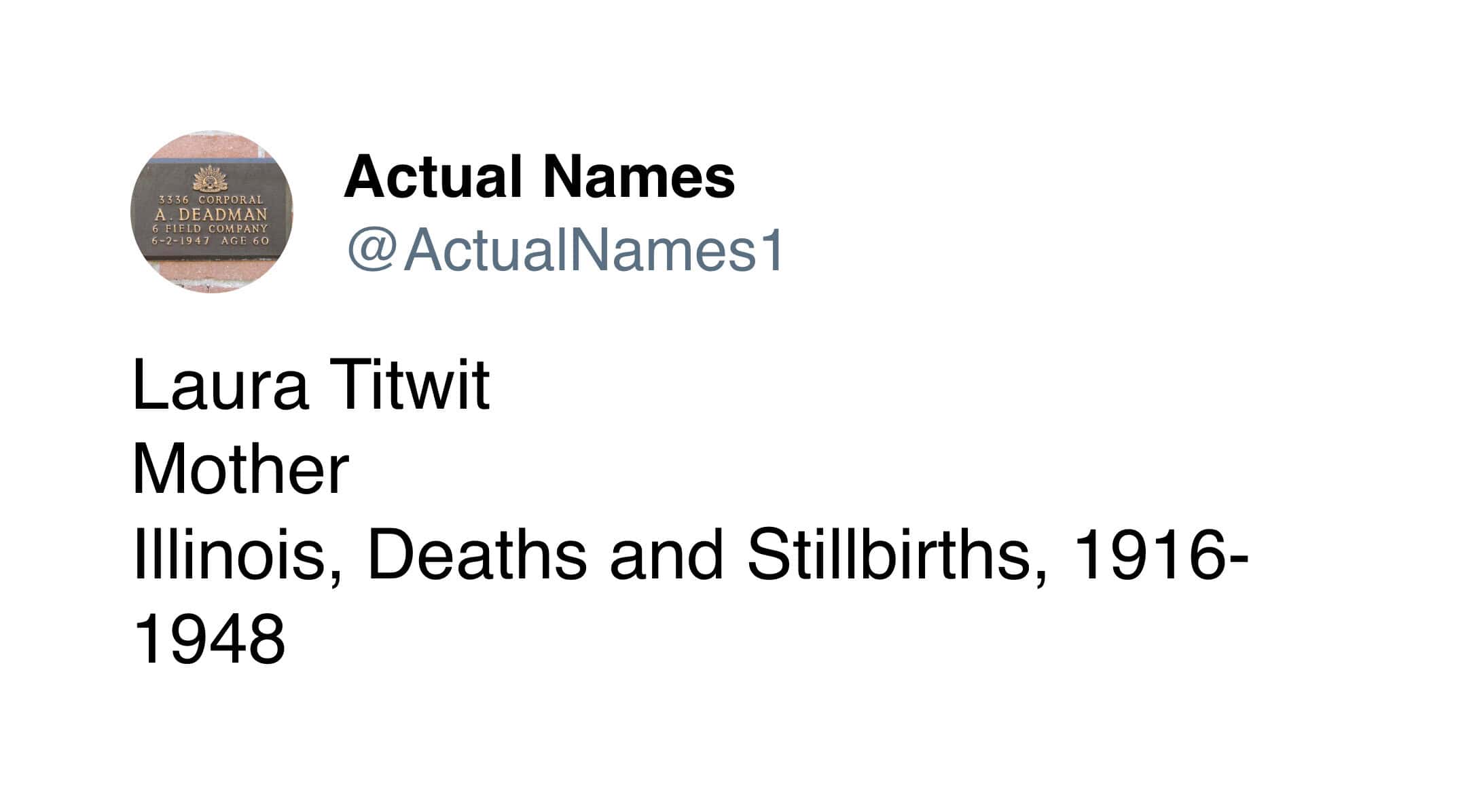Viewport: 1467px width, 812px height.
Task: Click the word "Deaths" in tweet text
Action: pos(477,554)
